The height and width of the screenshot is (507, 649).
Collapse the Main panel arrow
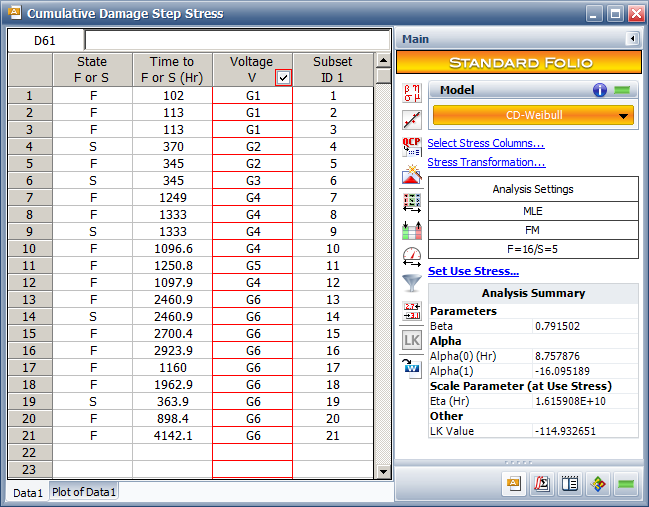(x=632, y=39)
